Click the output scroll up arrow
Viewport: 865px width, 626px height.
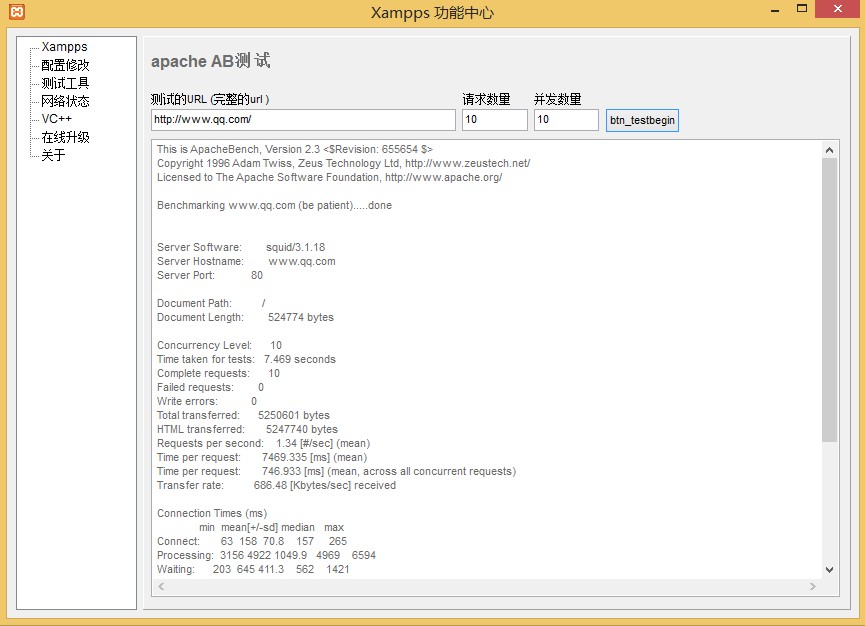(829, 150)
